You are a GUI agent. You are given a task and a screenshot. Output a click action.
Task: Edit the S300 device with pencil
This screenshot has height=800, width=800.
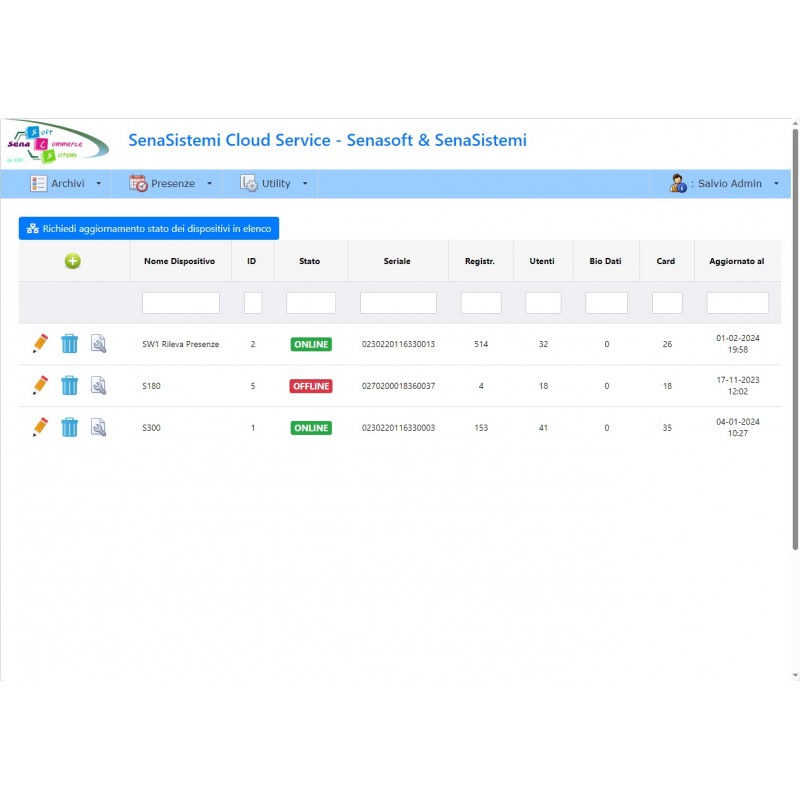click(x=40, y=427)
